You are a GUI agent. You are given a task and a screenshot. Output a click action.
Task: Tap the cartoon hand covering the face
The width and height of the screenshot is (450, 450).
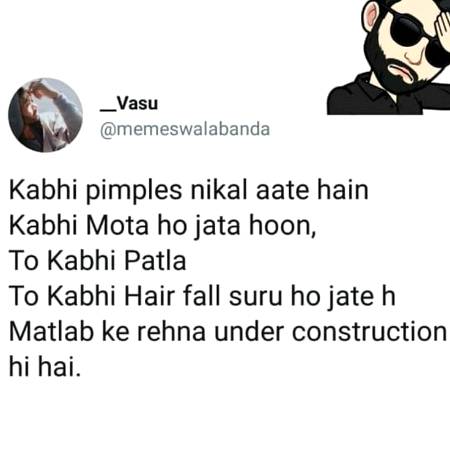[442, 28]
